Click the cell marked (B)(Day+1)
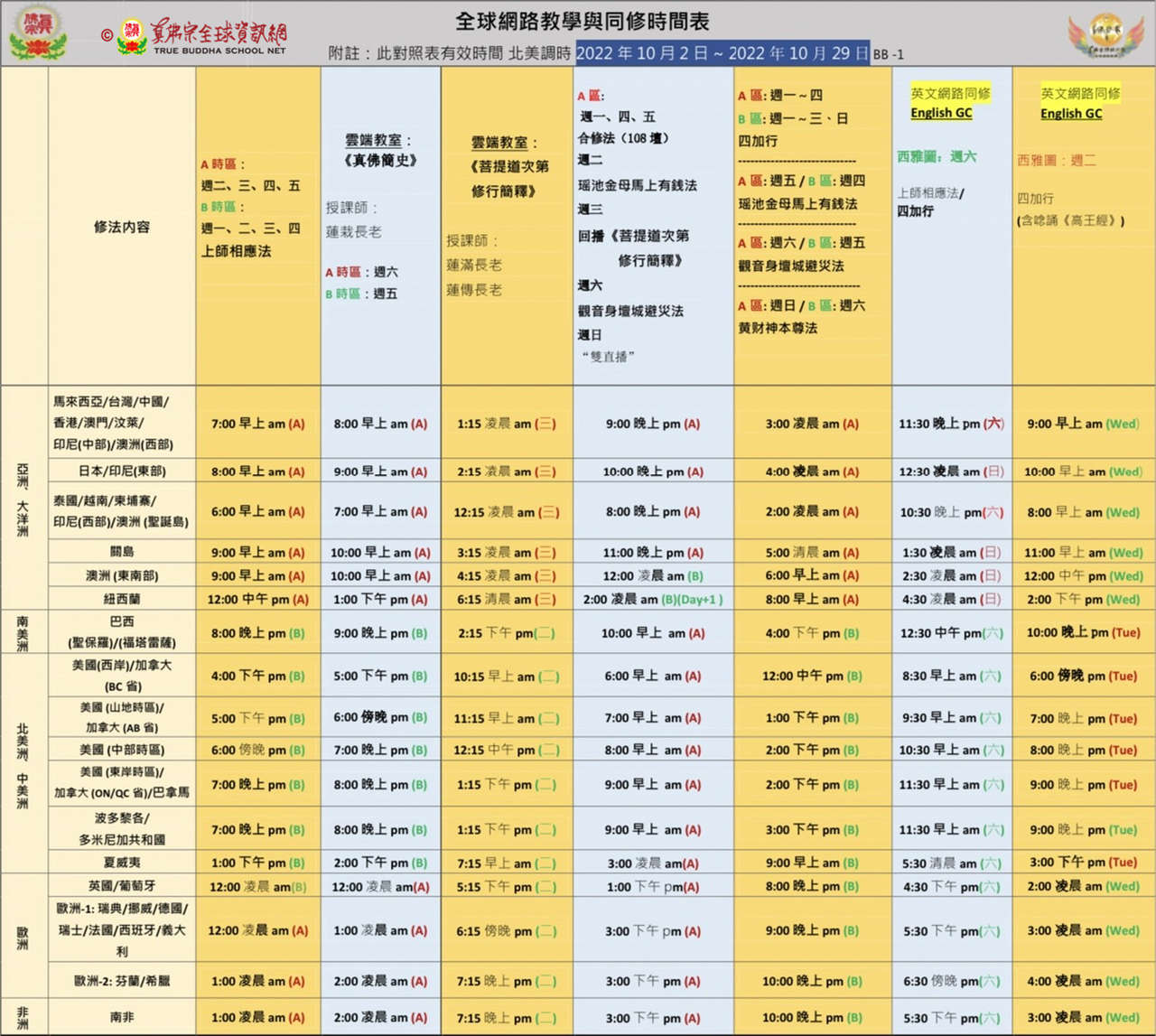The image size is (1156, 1036). [653, 599]
